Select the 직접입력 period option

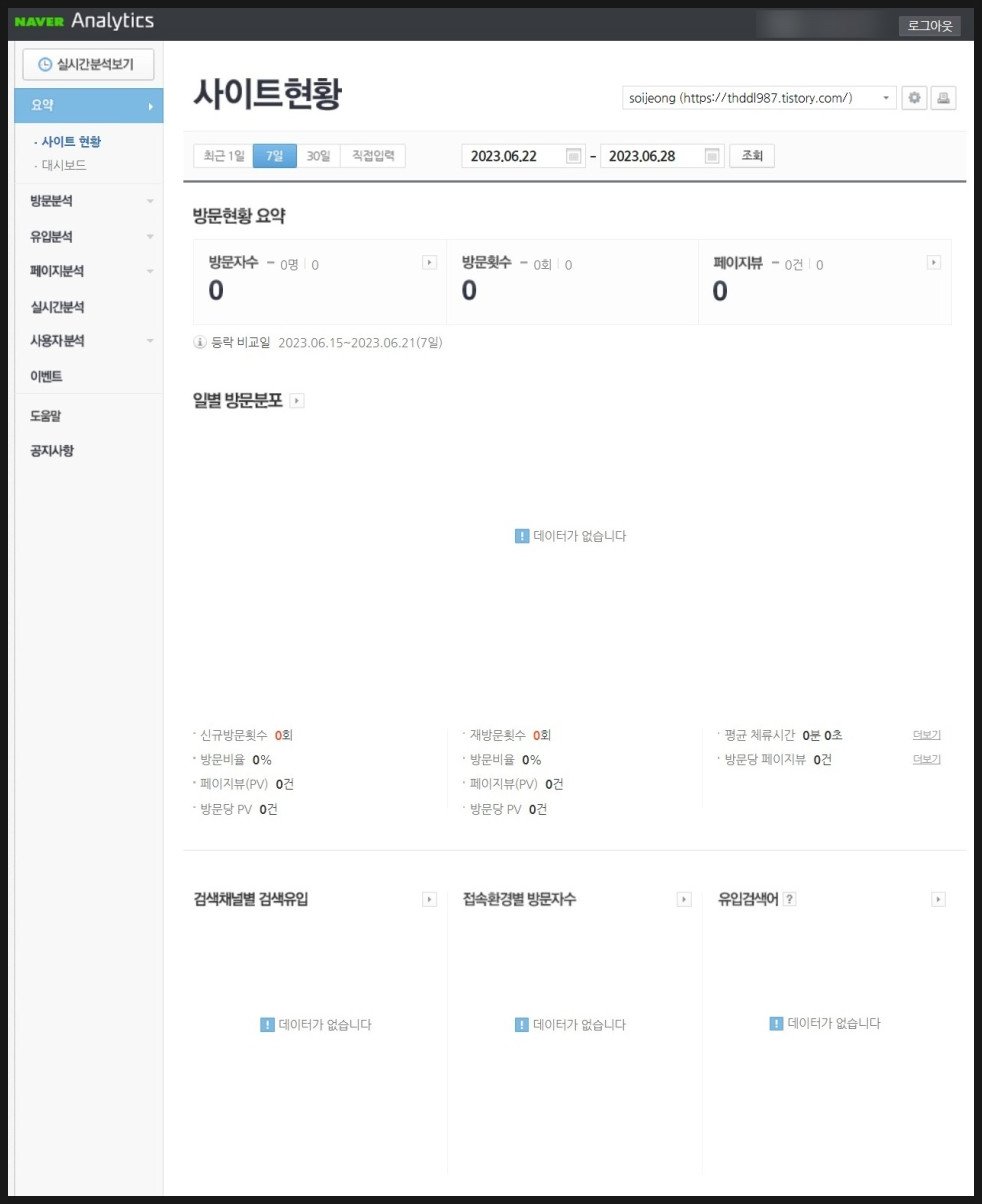coord(373,156)
